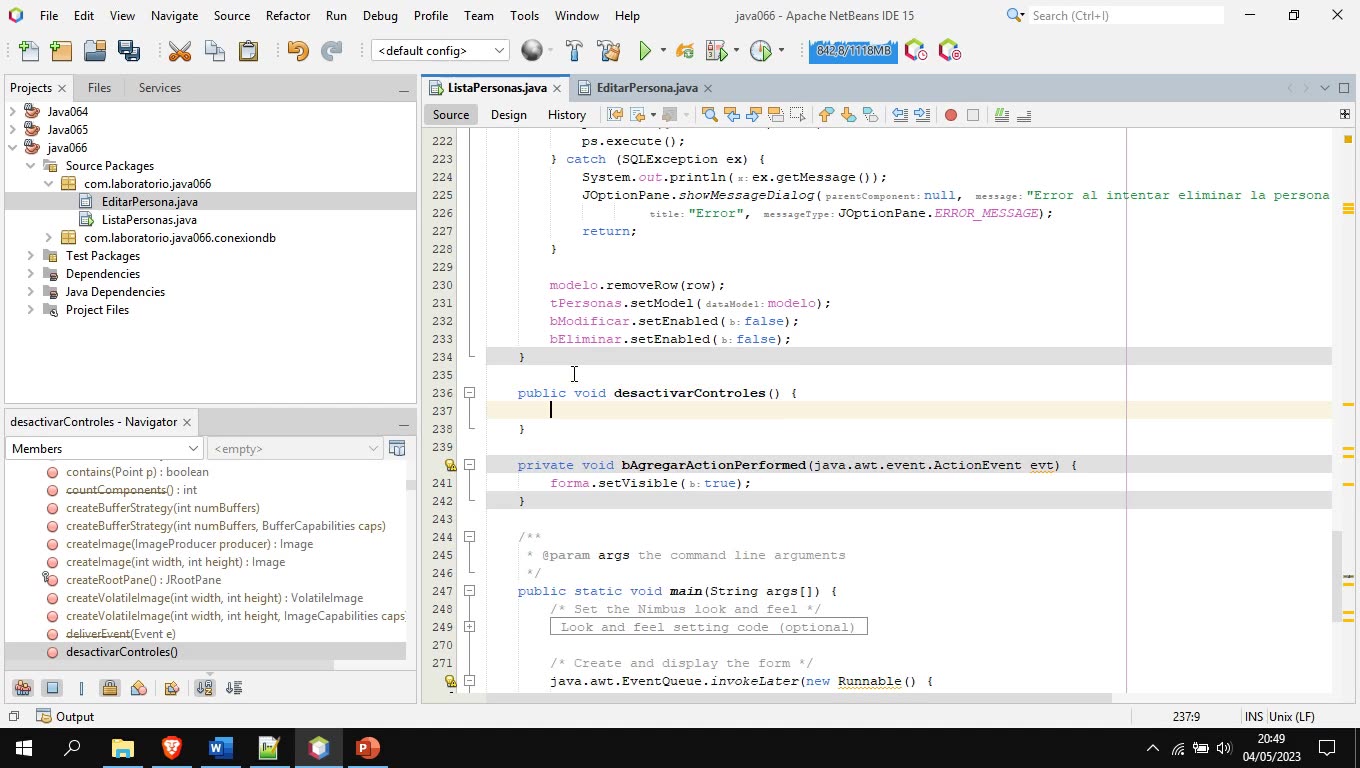
Task: Click the Find Next Occurrence icon
Action: point(754,115)
